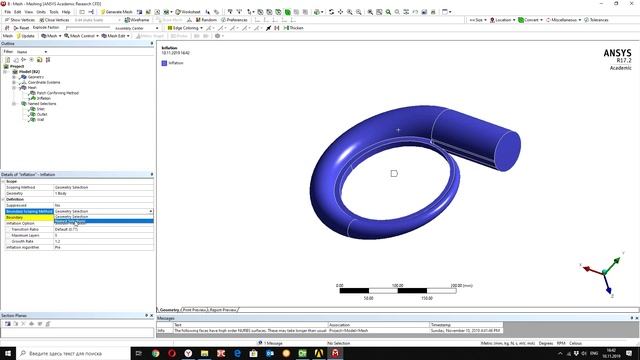The height and width of the screenshot is (360, 640).
Task: Toggle Close Vertices
Action: tap(54, 20)
